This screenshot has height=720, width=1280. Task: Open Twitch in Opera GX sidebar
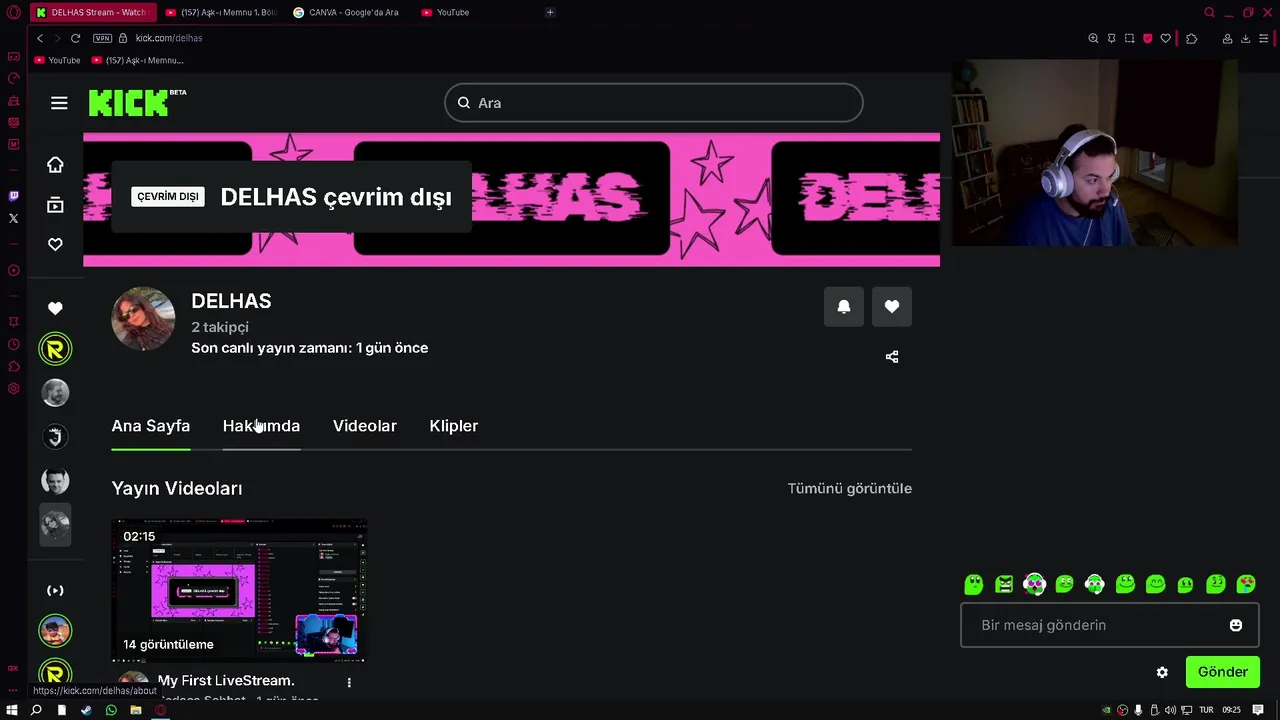[x=13, y=196]
